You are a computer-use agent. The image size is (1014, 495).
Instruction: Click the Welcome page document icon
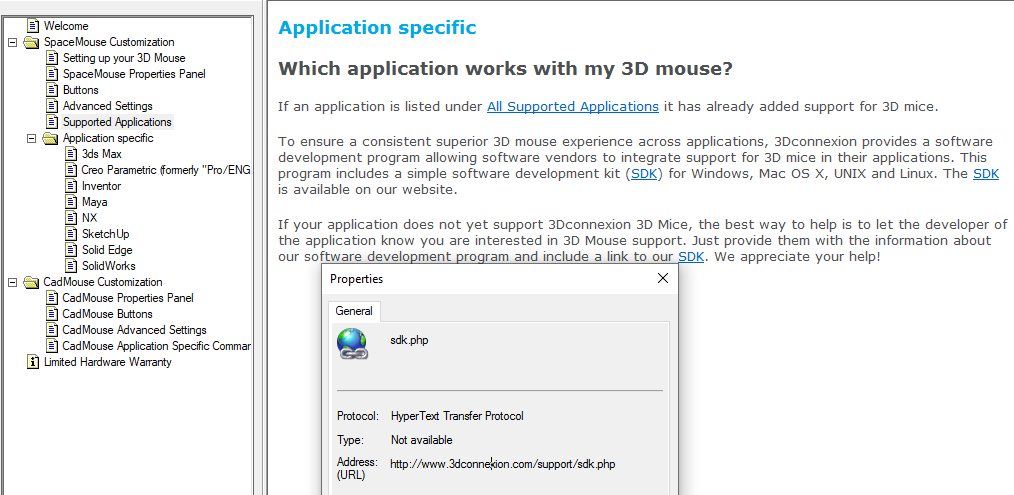click(33, 26)
